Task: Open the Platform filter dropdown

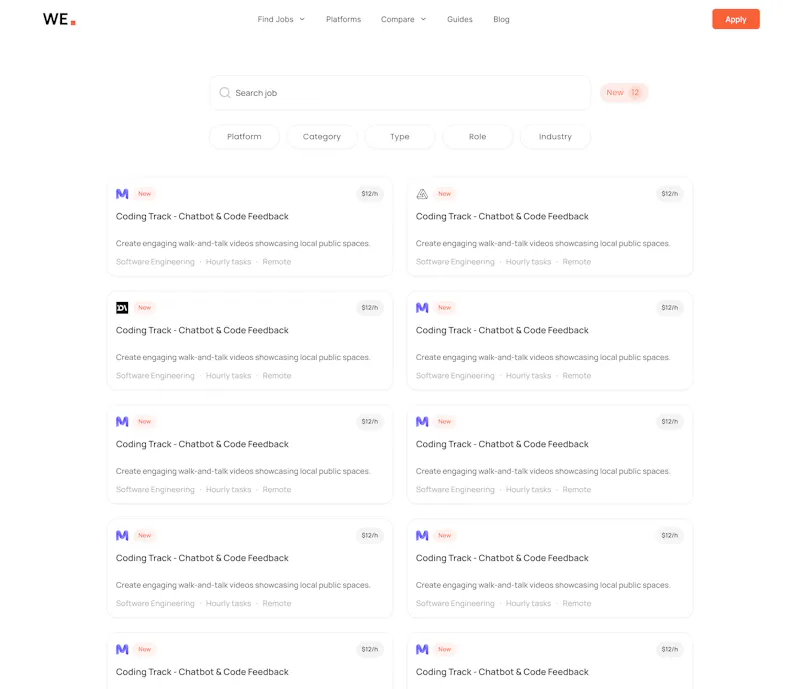Action: point(244,137)
